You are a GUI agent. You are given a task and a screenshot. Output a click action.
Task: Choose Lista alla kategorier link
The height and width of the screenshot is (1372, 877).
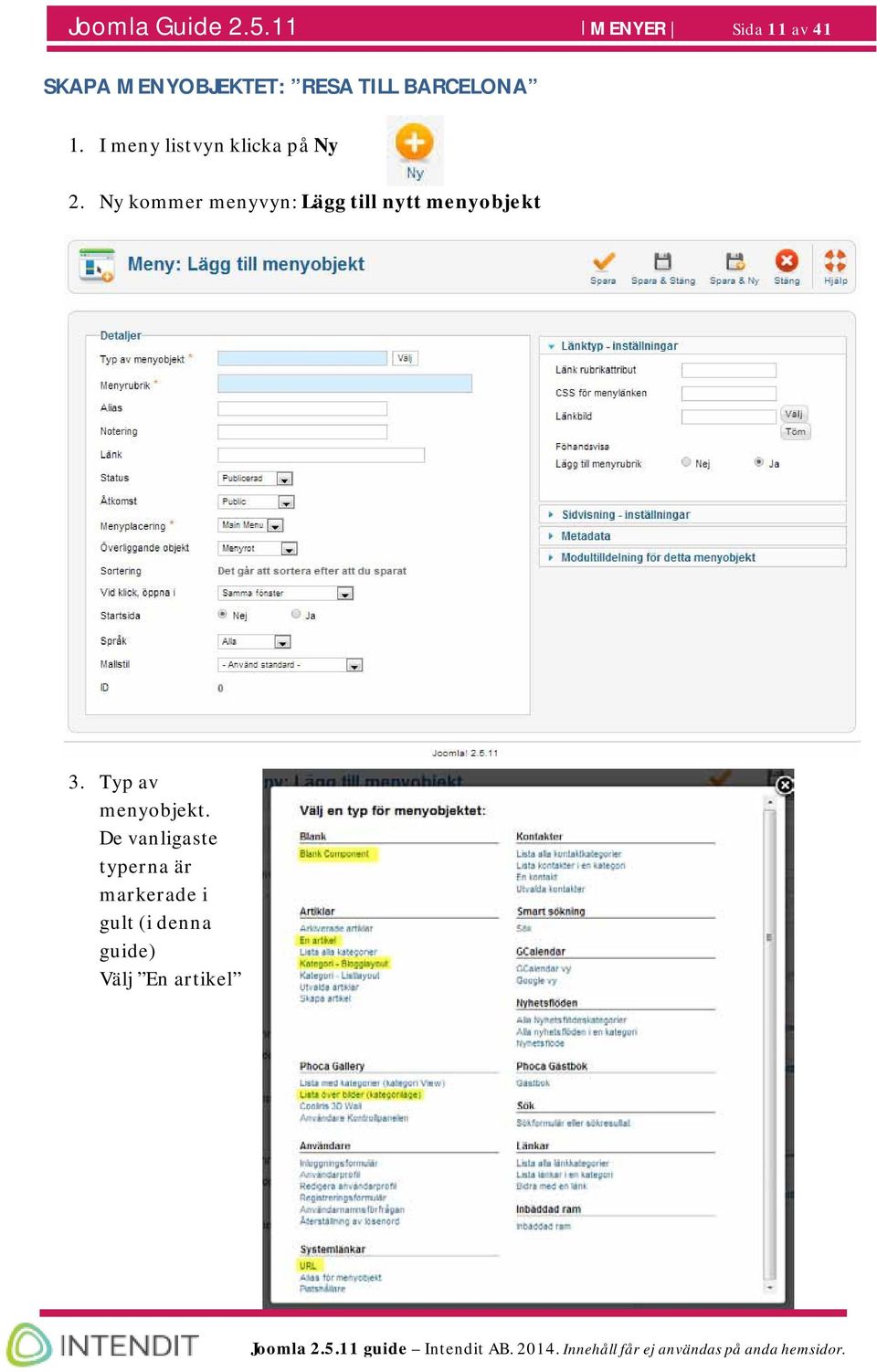coord(338,952)
